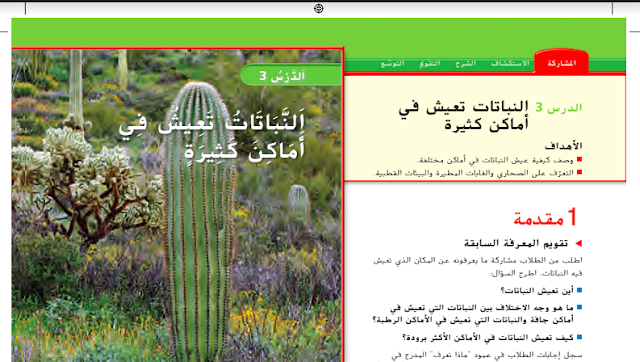Click the line starting سجل إجابات الطلاب

[487, 355]
